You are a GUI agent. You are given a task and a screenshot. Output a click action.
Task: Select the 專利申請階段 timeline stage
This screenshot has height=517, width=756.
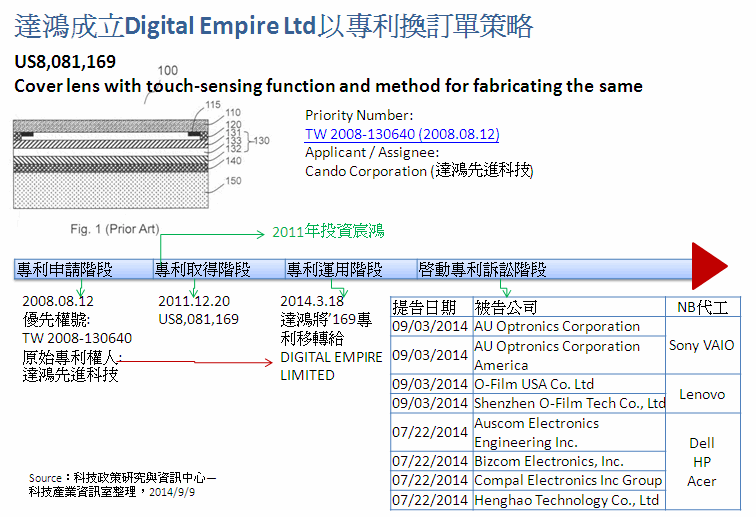click(84, 269)
